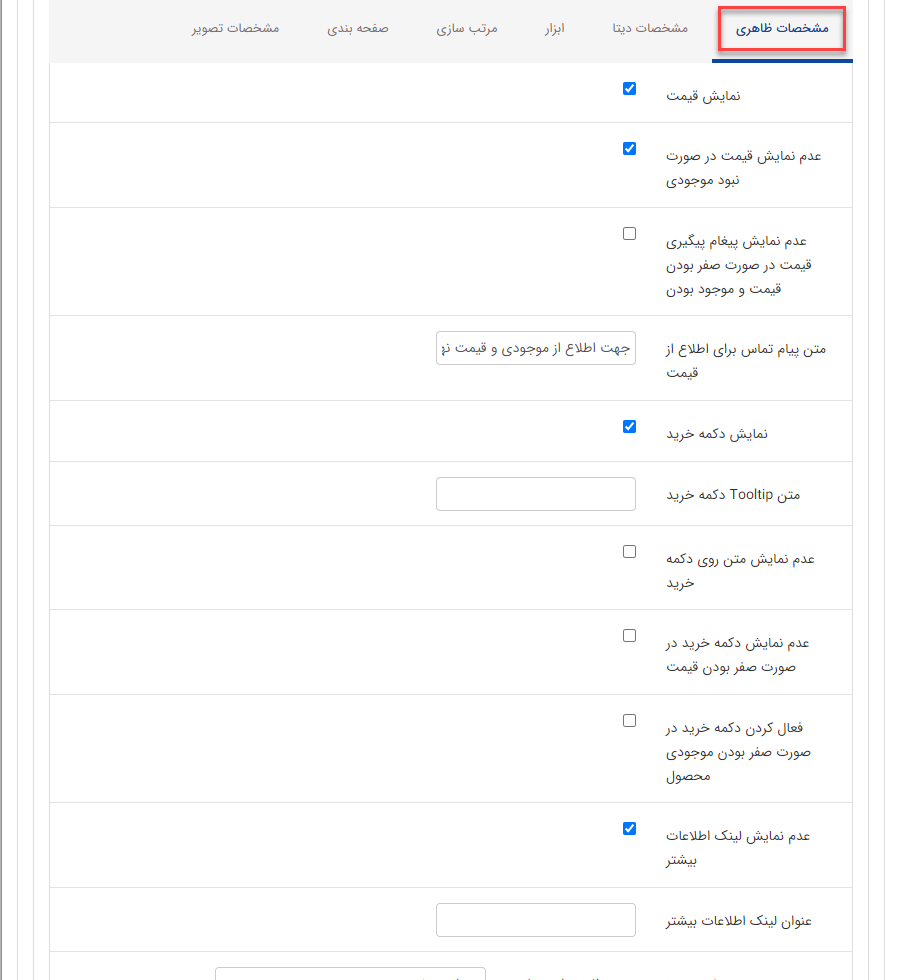Focus the متن Tooltip دکمه خرید input
This screenshot has width=900, height=980.
[x=535, y=493]
